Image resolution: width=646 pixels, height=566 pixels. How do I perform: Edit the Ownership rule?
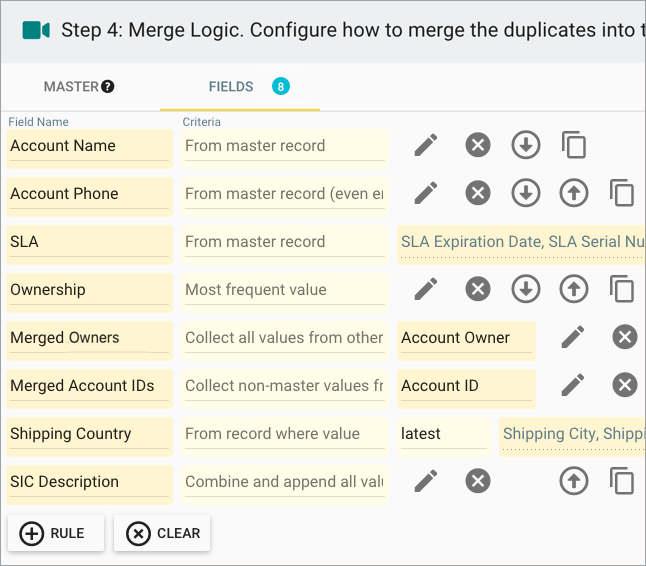pyautogui.click(x=426, y=289)
